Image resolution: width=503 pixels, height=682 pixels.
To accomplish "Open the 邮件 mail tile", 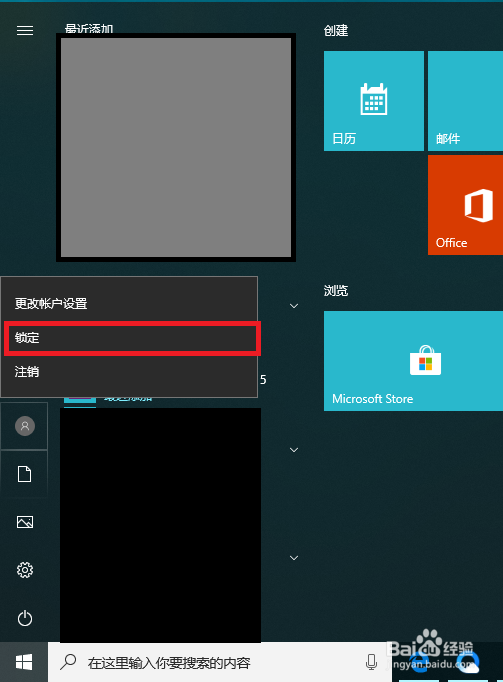I will [465, 101].
